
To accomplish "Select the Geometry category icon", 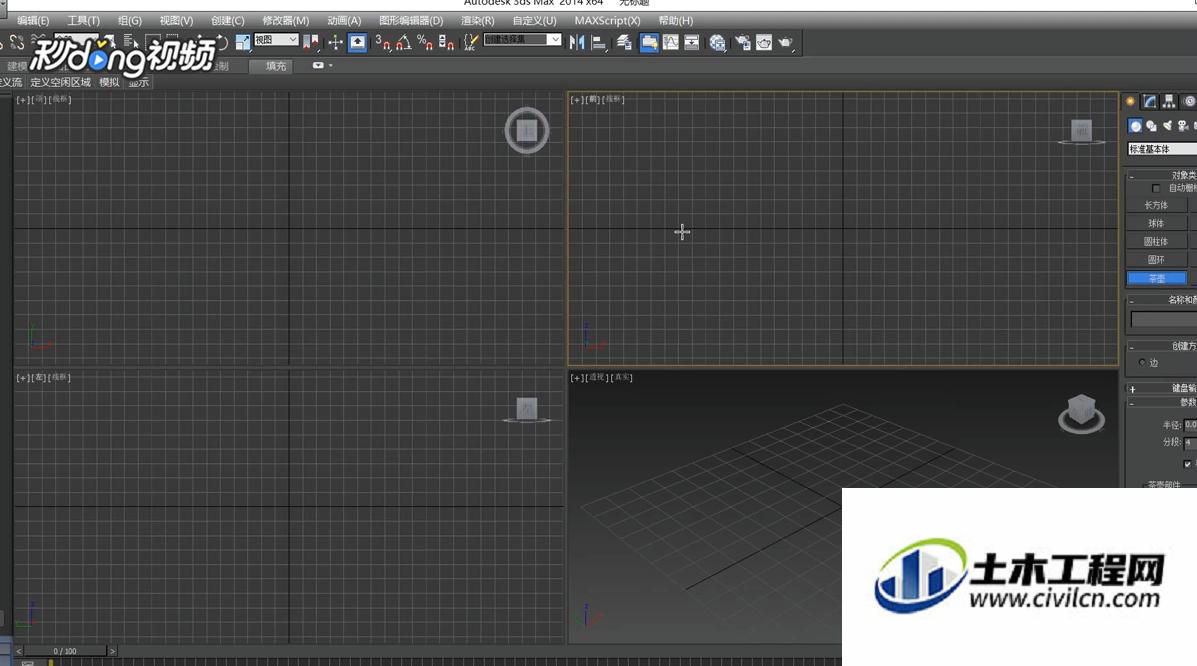I will click(1135, 126).
